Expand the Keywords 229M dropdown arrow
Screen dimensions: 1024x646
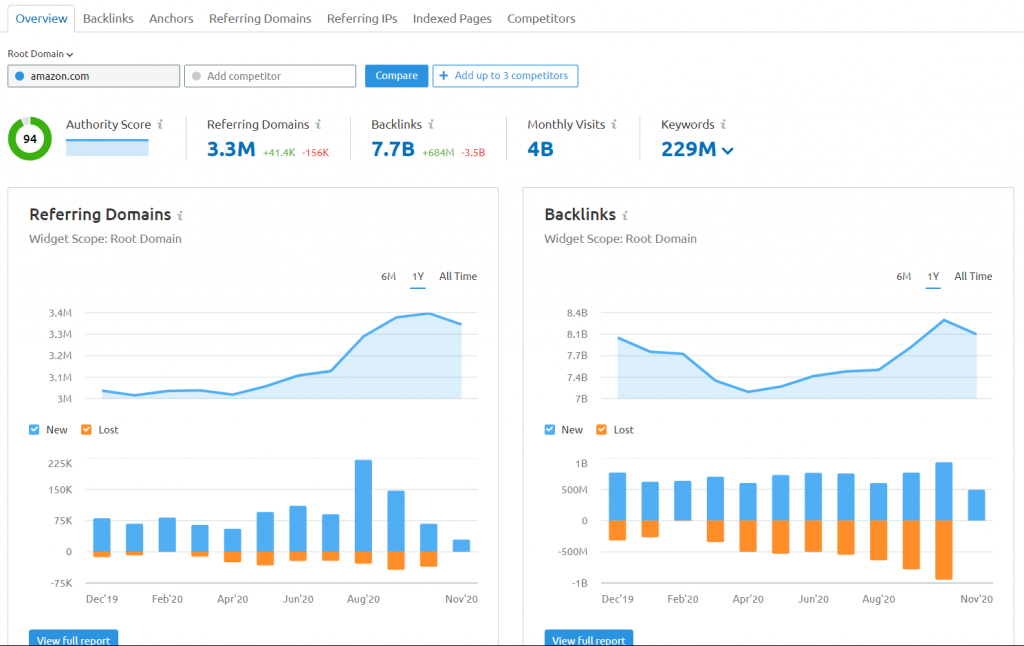point(728,151)
